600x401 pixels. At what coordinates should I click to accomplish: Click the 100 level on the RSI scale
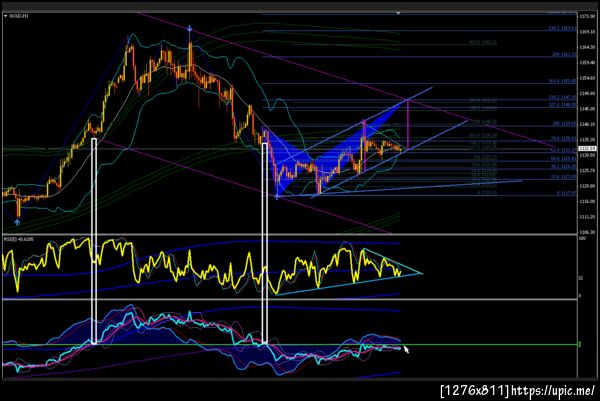(582, 238)
